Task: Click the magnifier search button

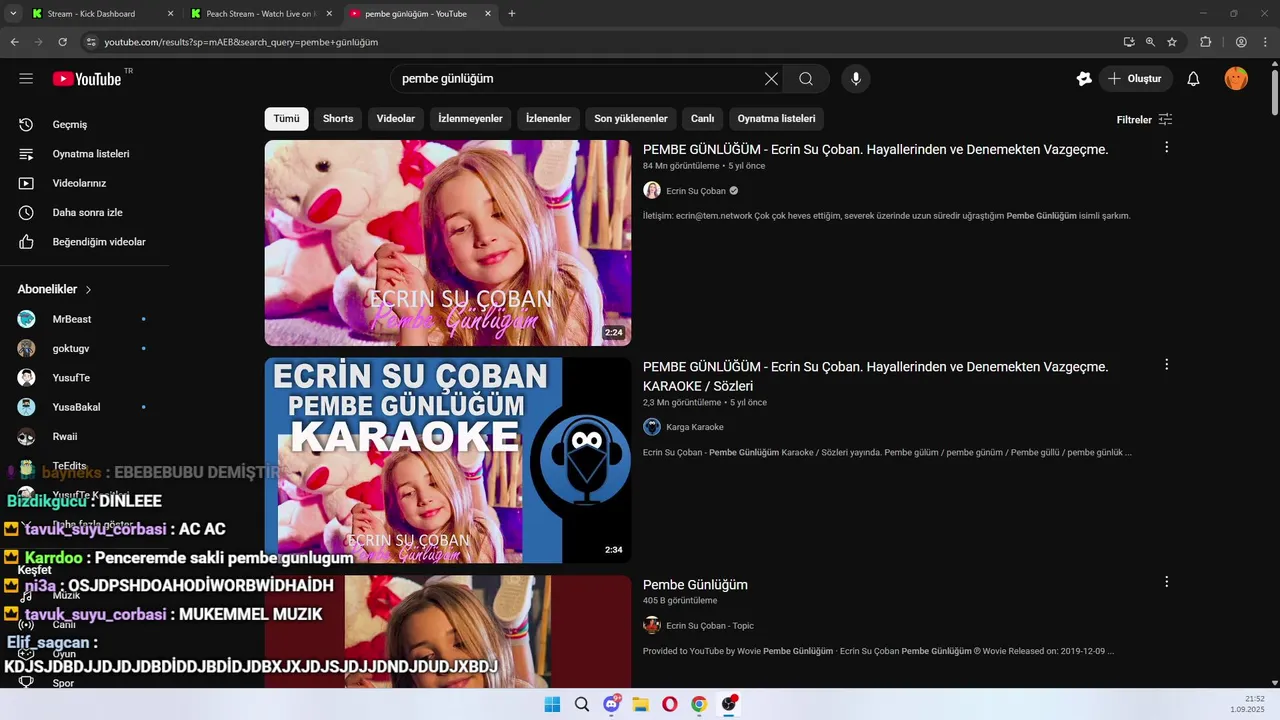Action: click(806, 79)
